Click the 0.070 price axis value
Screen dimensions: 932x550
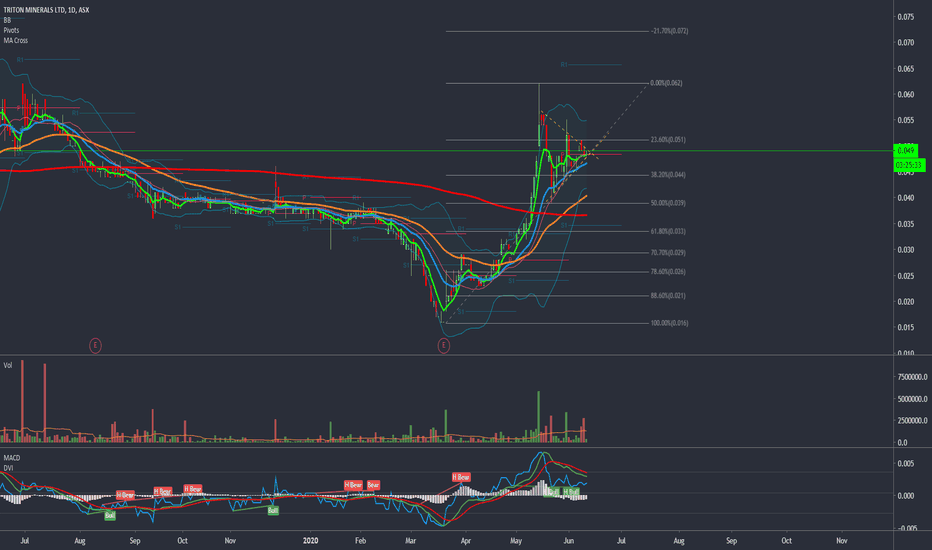tap(906, 43)
